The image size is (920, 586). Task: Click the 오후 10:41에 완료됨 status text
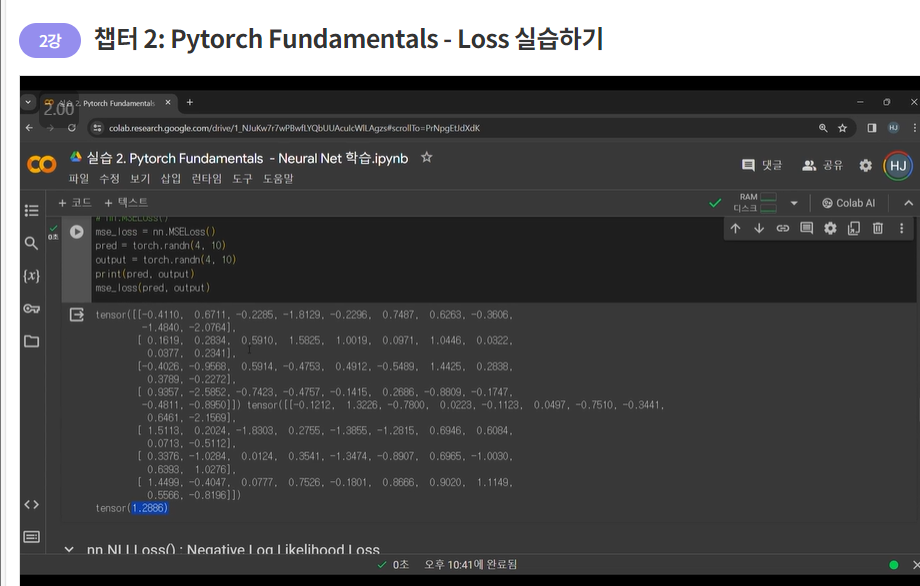click(x=471, y=564)
